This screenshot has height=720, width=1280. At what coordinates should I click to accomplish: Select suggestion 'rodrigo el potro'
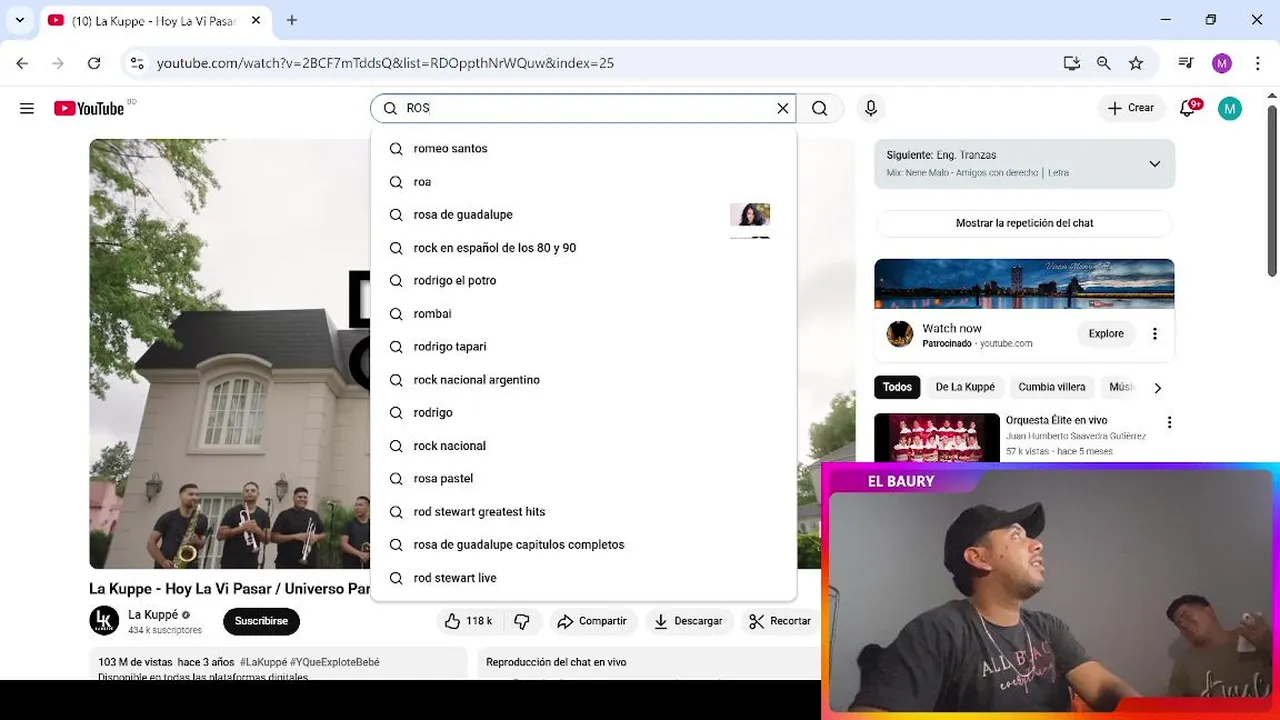(x=583, y=280)
